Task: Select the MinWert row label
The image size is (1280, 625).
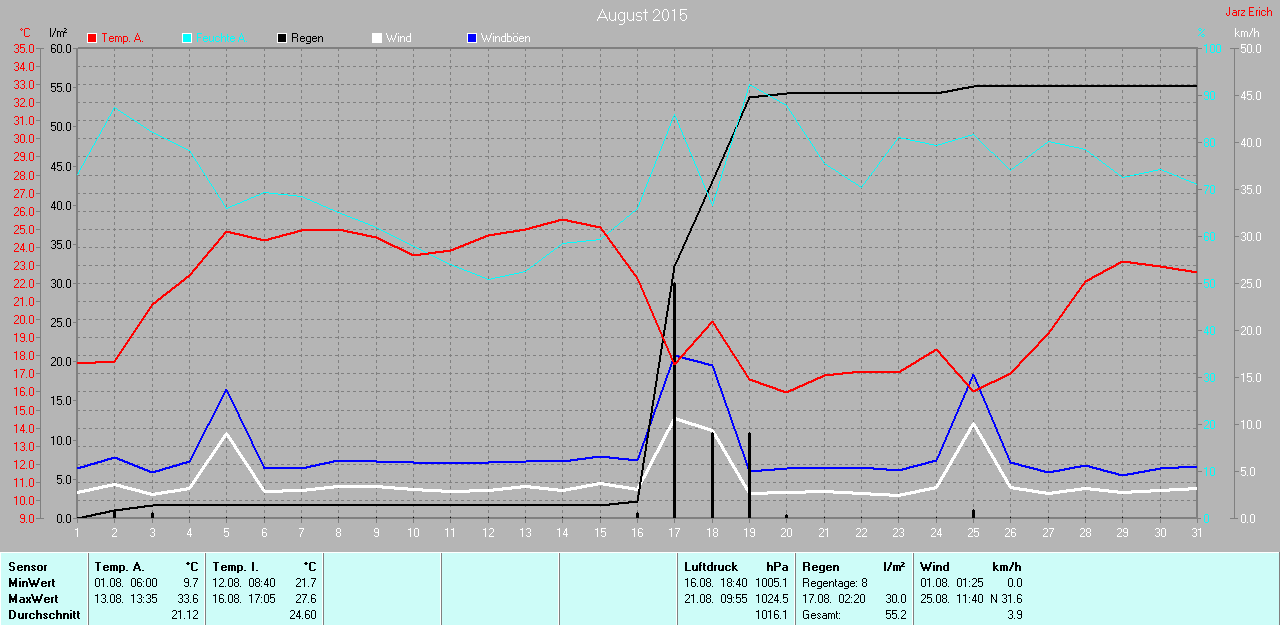Action: click(x=32, y=583)
